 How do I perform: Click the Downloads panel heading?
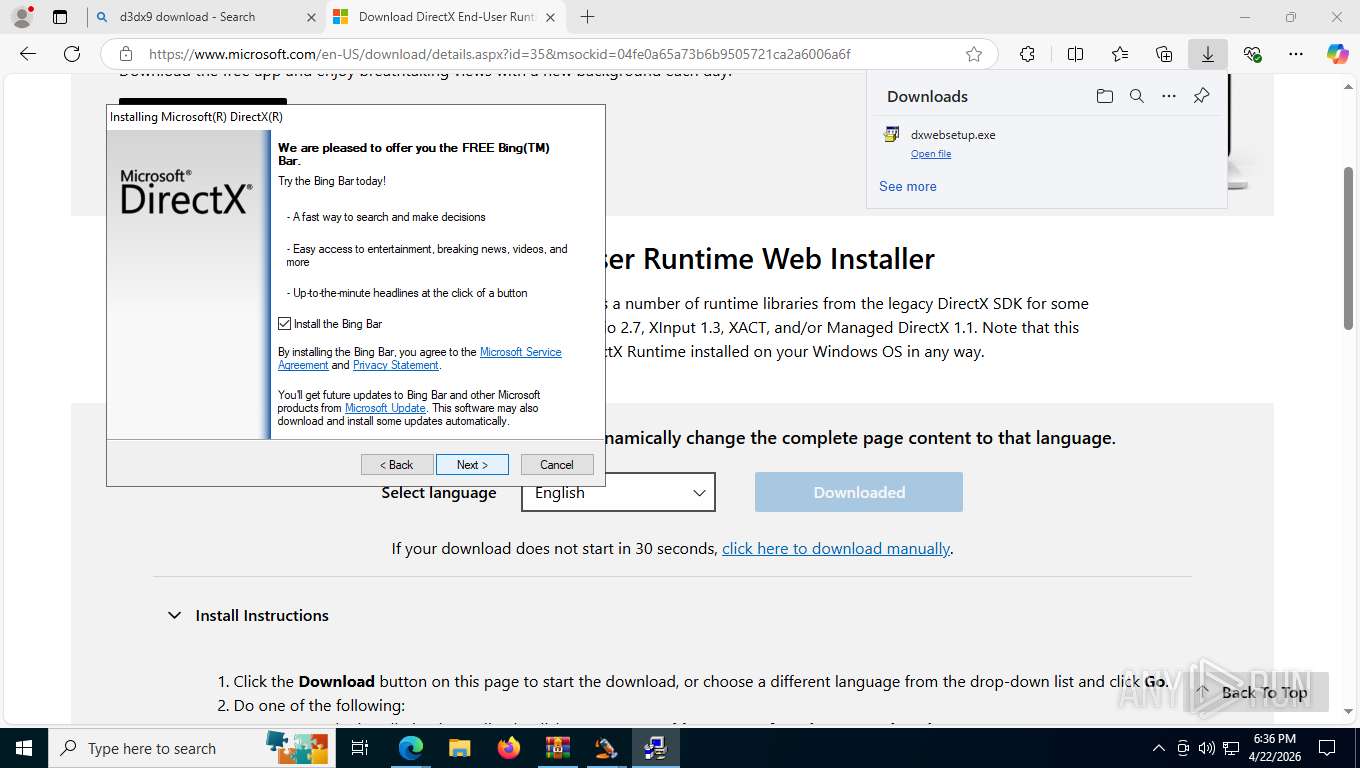(927, 96)
